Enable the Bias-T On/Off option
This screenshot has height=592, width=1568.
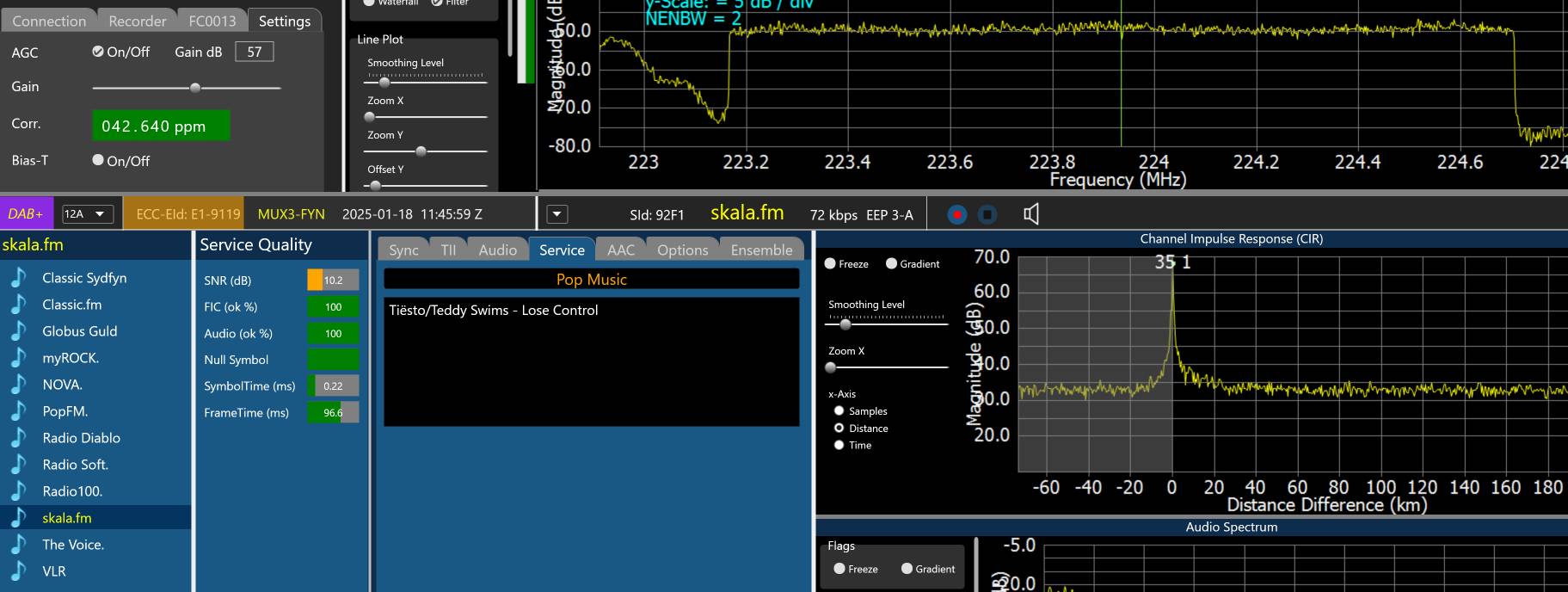[x=98, y=160]
